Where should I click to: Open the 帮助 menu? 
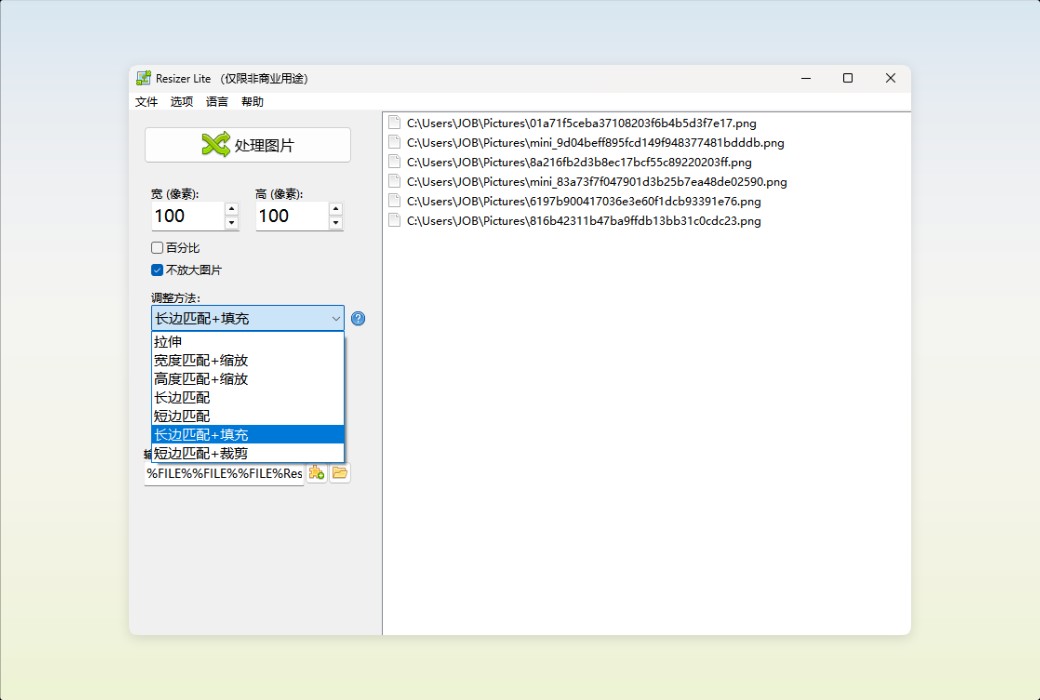click(x=252, y=101)
